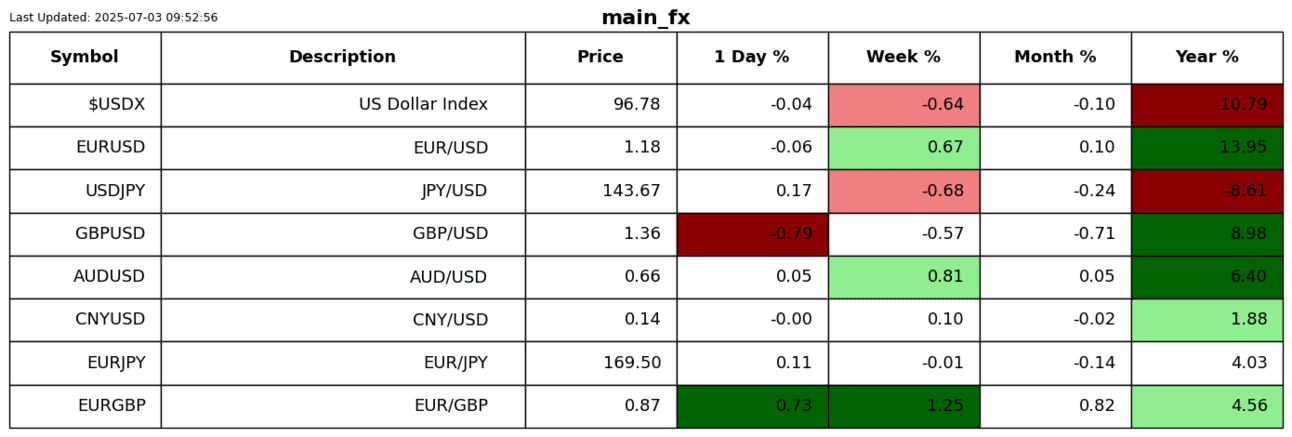Select the Year % column header
The image size is (1292, 437).
pos(1207,57)
